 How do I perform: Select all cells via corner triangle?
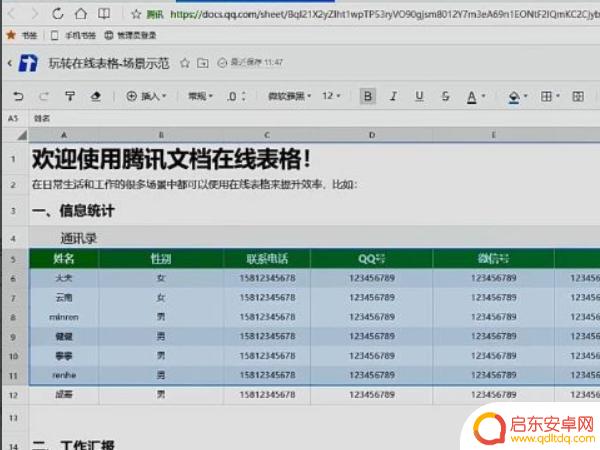coord(22,135)
